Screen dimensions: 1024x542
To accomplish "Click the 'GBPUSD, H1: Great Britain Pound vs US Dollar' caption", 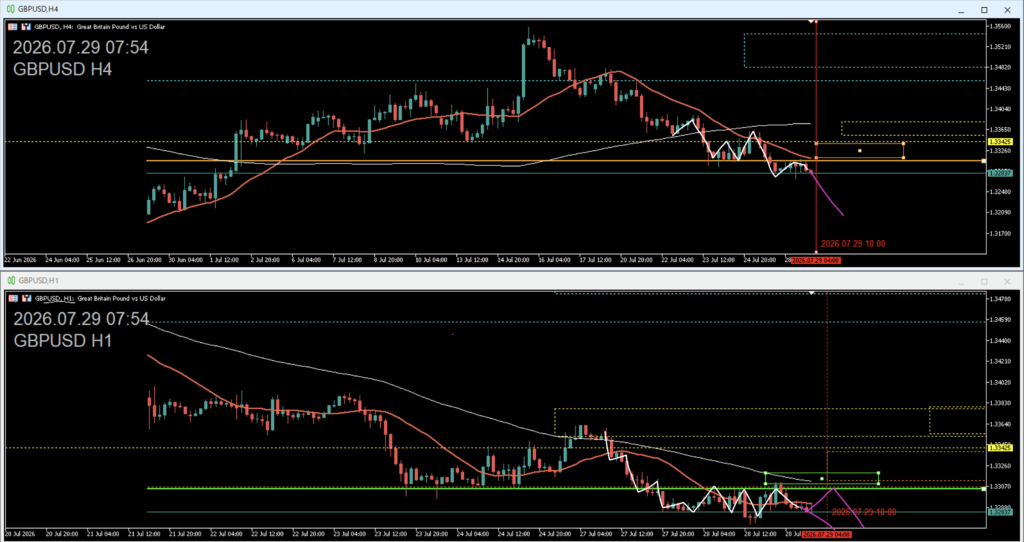I will pos(99,298).
